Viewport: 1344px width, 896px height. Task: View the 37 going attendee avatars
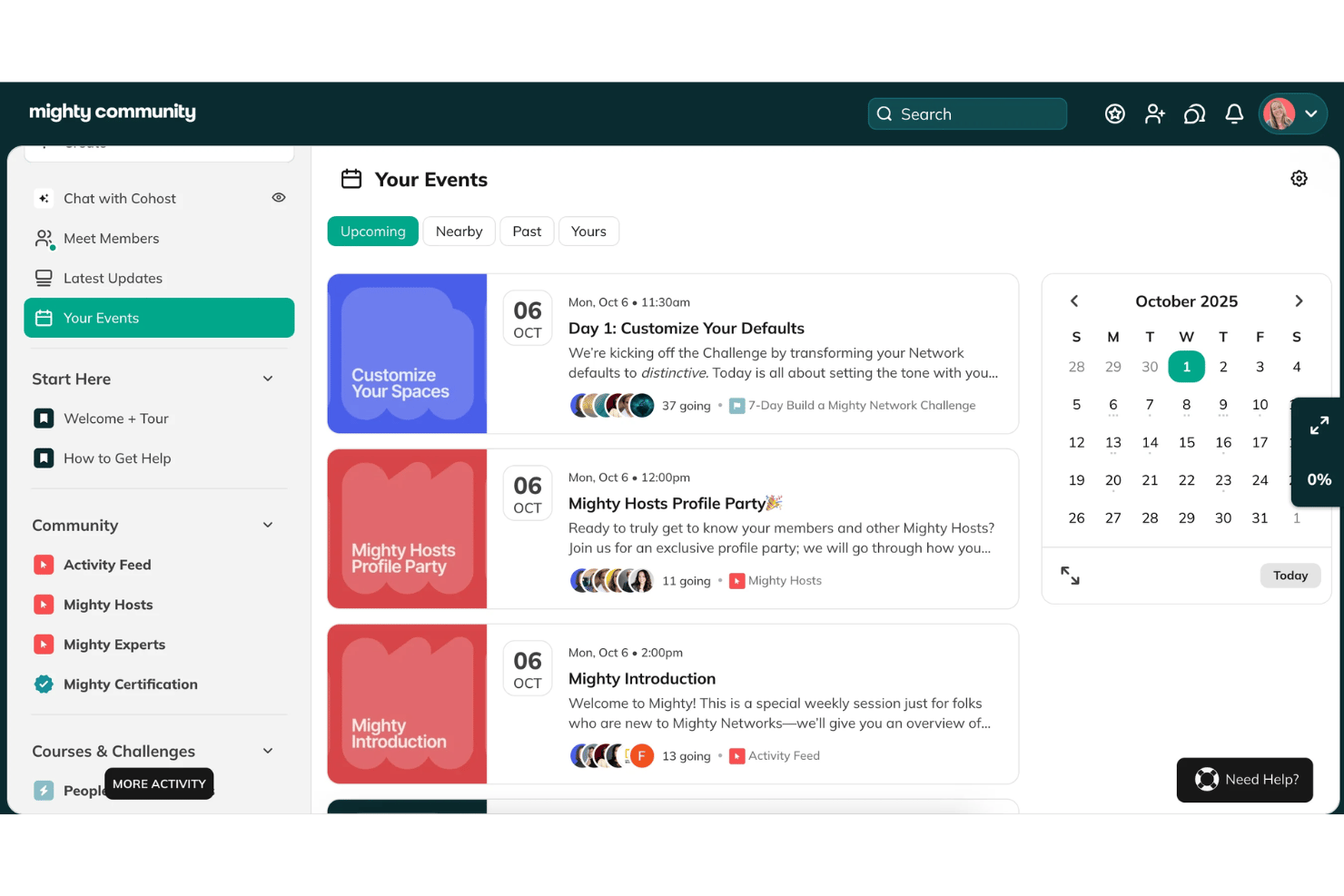tap(612, 405)
